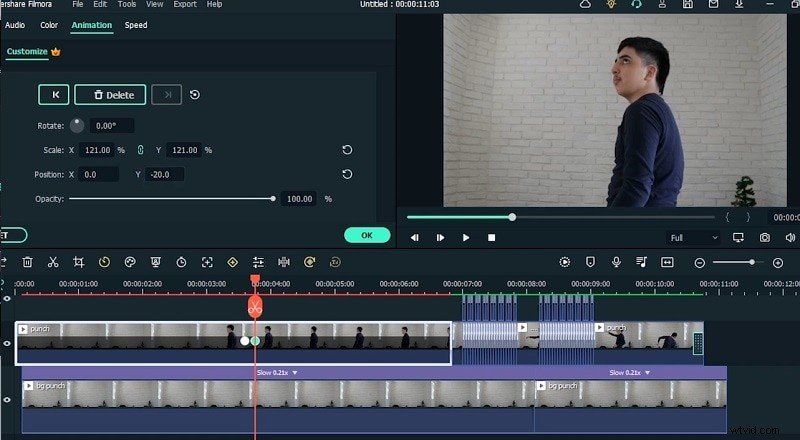The height and width of the screenshot is (440, 800).
Task: Go to next keyframe button
Action: (166, 95)
